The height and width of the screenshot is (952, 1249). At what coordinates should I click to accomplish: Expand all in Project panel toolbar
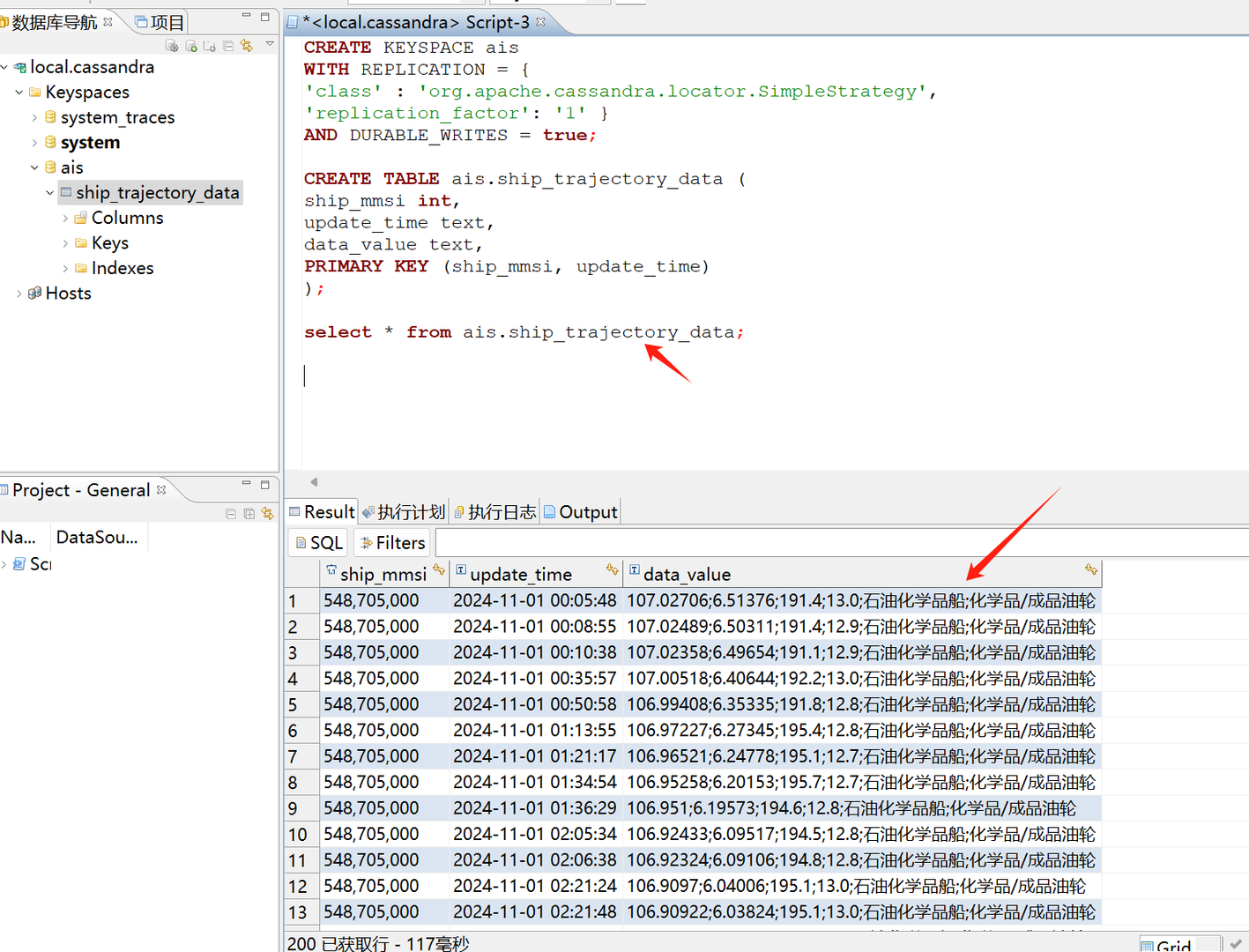(x=249, y=513)
